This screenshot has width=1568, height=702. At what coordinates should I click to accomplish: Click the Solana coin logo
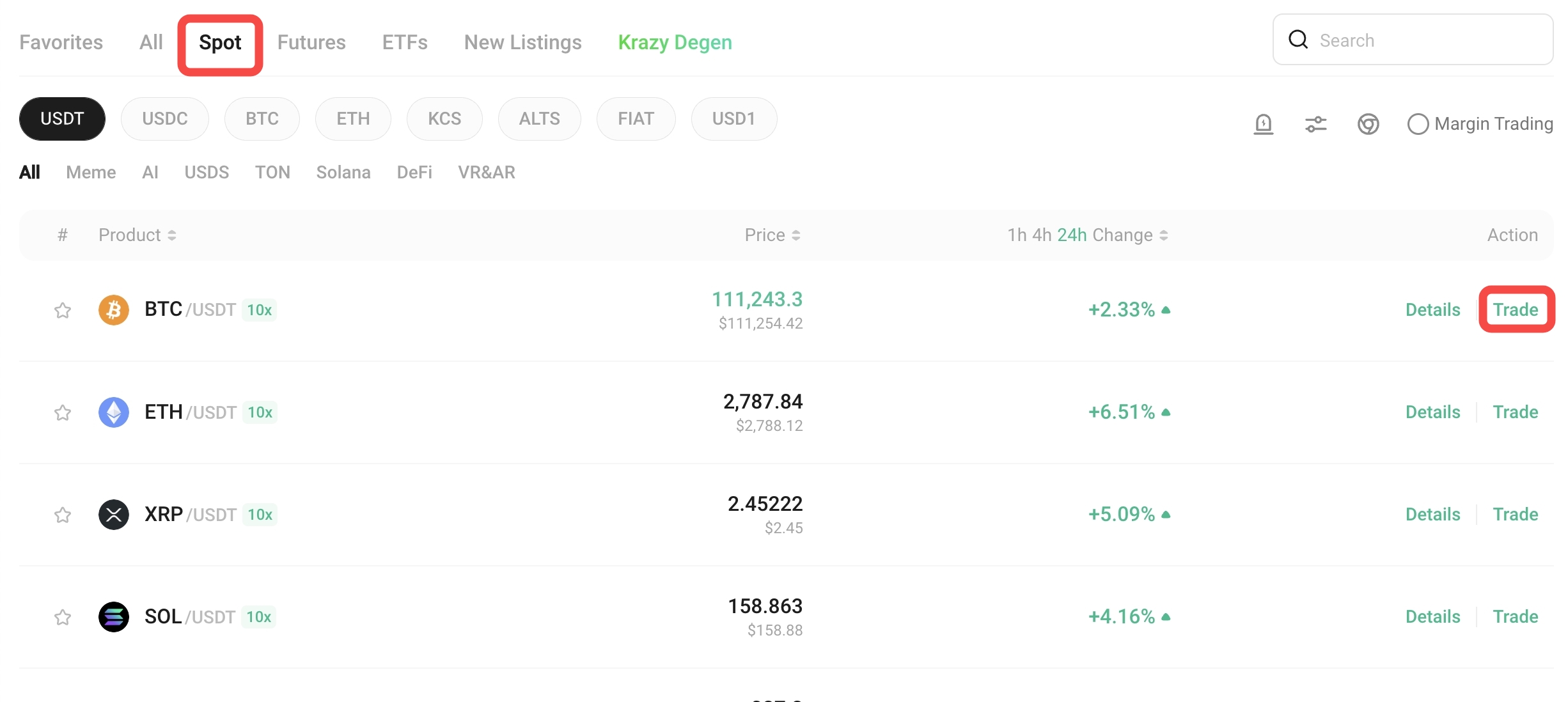coord(114,617)
